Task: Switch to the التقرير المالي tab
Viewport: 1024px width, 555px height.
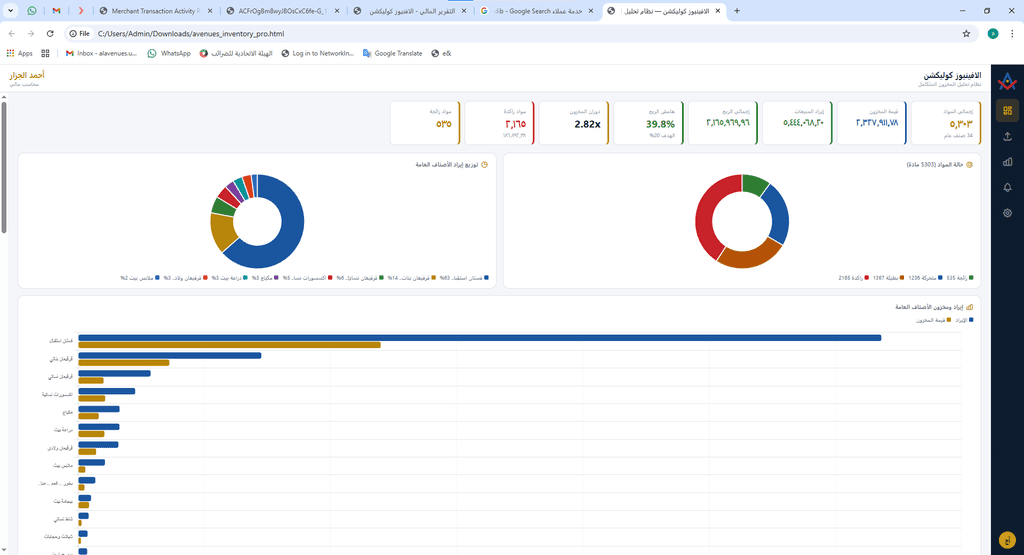Action: click(409, 11)
